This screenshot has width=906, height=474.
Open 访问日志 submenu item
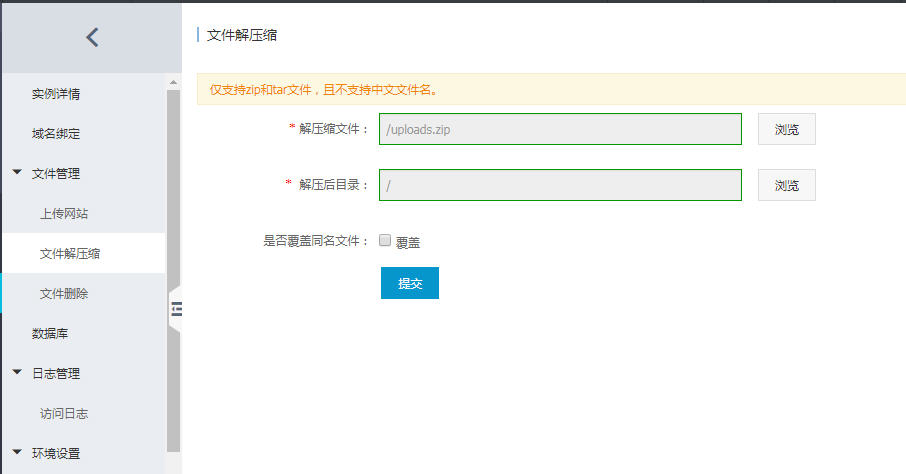click(x=64, y=413)
